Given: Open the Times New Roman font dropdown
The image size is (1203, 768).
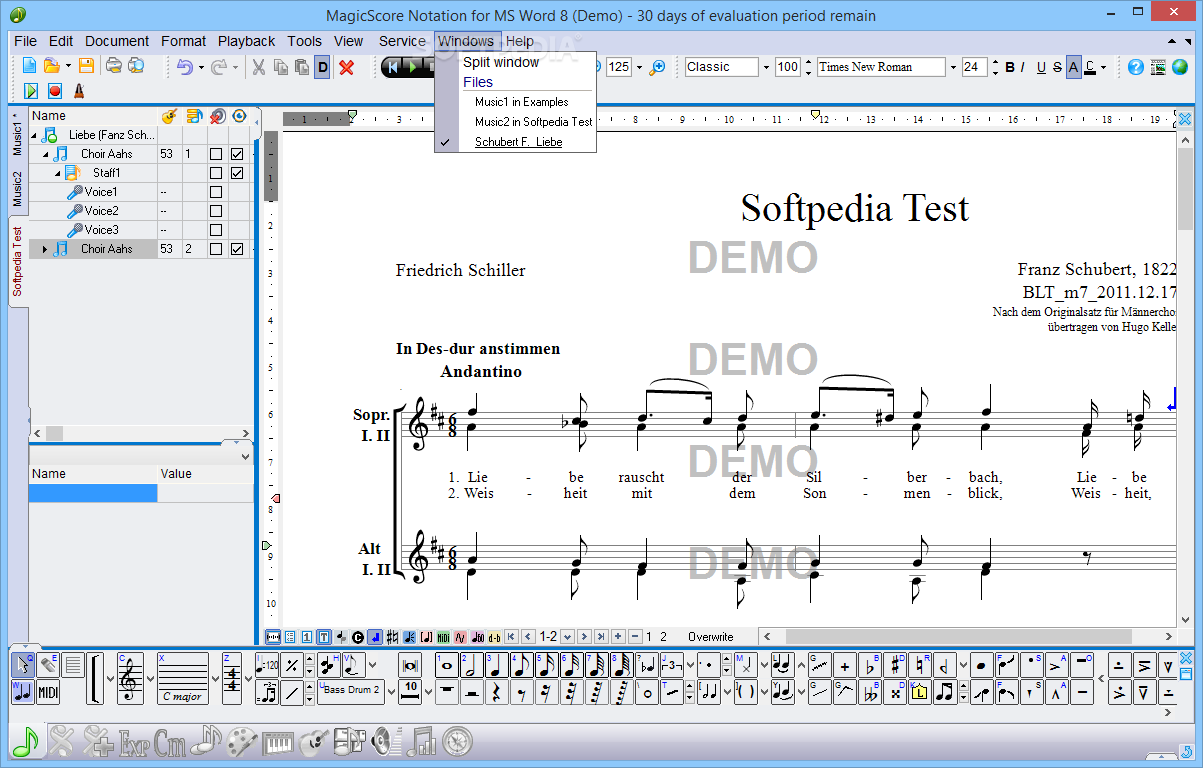Looking at the screenshot, I should [x=951, y=67].
